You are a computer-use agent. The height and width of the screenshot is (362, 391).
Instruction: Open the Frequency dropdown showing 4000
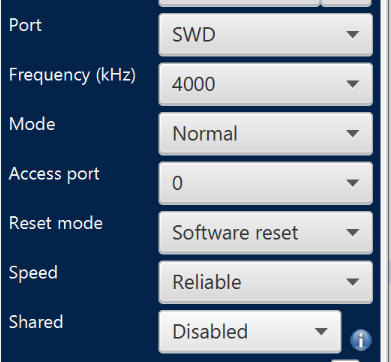[266, 84]
